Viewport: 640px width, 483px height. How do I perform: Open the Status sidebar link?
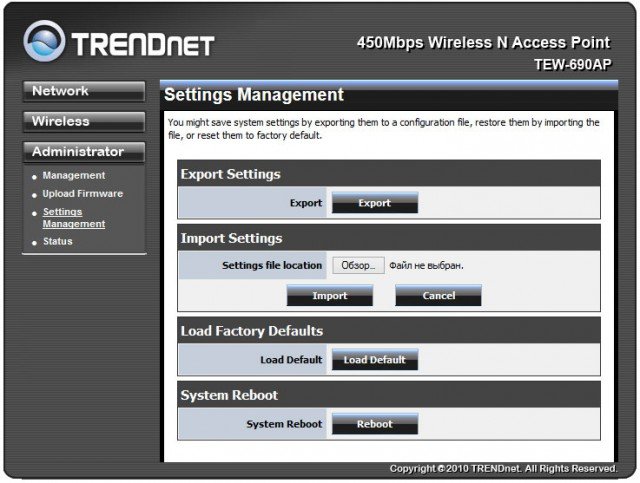point(57,242)
